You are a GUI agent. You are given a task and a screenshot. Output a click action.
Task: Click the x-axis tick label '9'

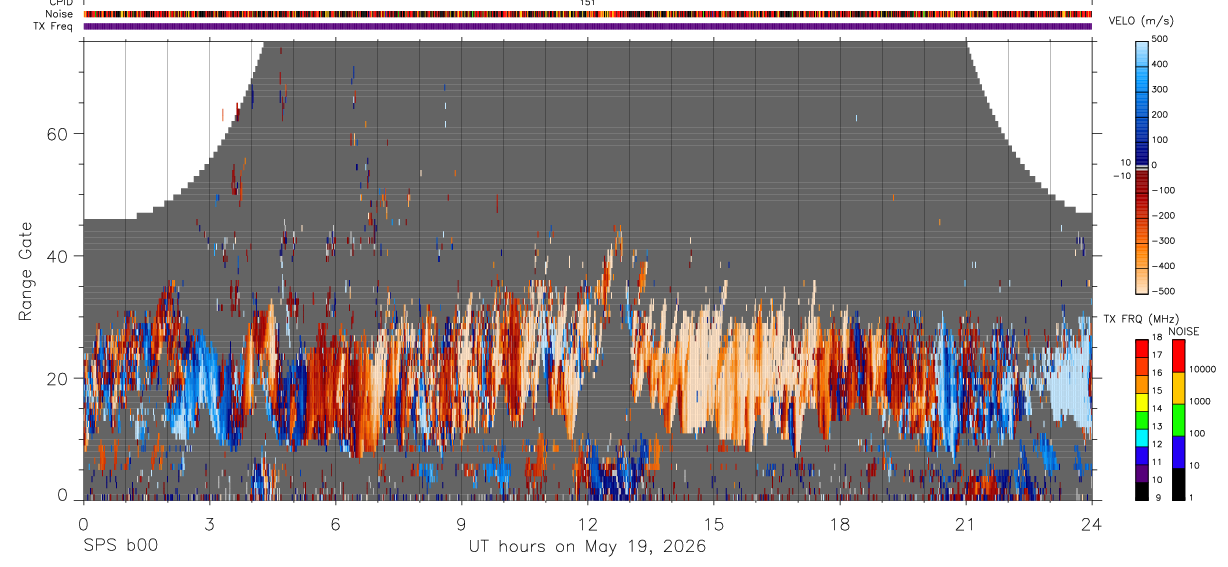click(x=461, y=524)
